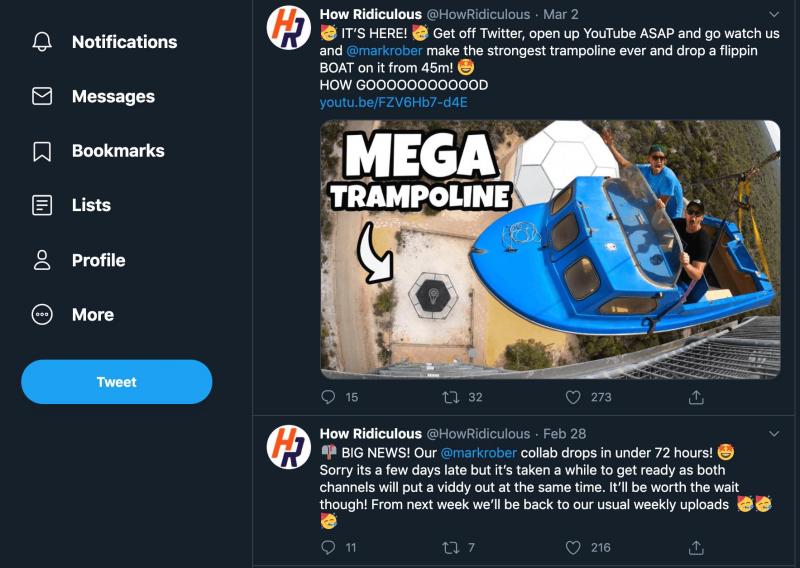Click the Profile person icon
The height and width of the screenshot is (568, 800).
coord(42,260)
